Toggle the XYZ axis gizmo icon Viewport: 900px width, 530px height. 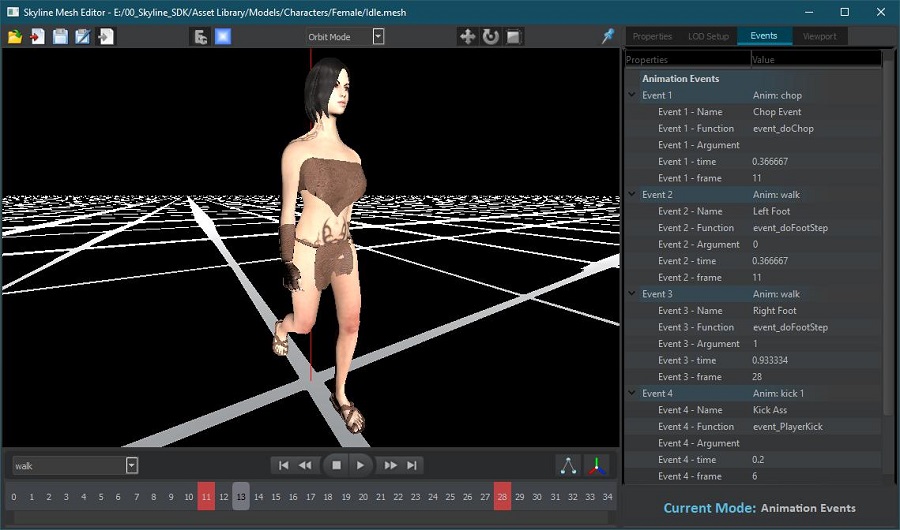(x=596, y=465)
